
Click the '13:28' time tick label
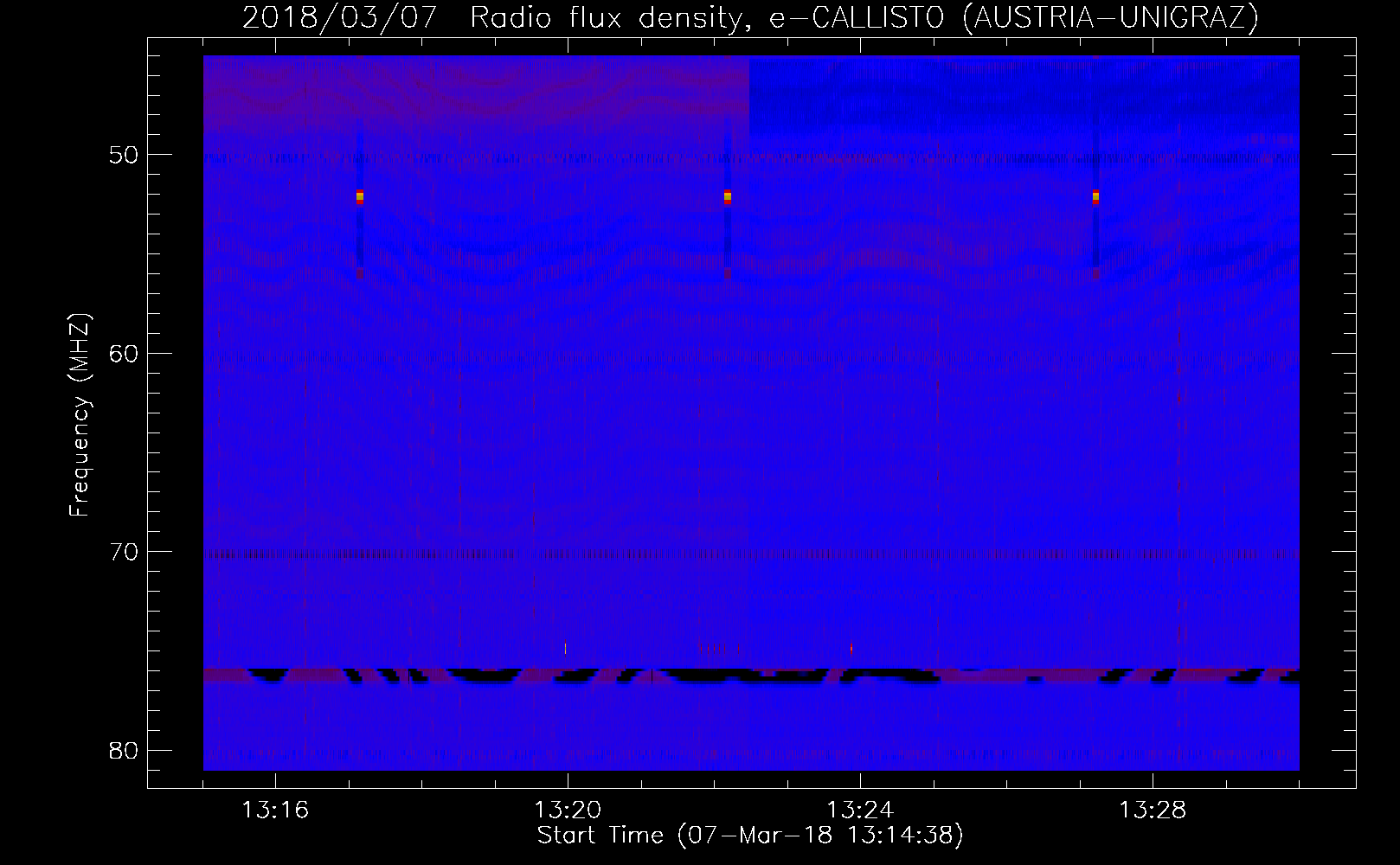pos(1153,811)
